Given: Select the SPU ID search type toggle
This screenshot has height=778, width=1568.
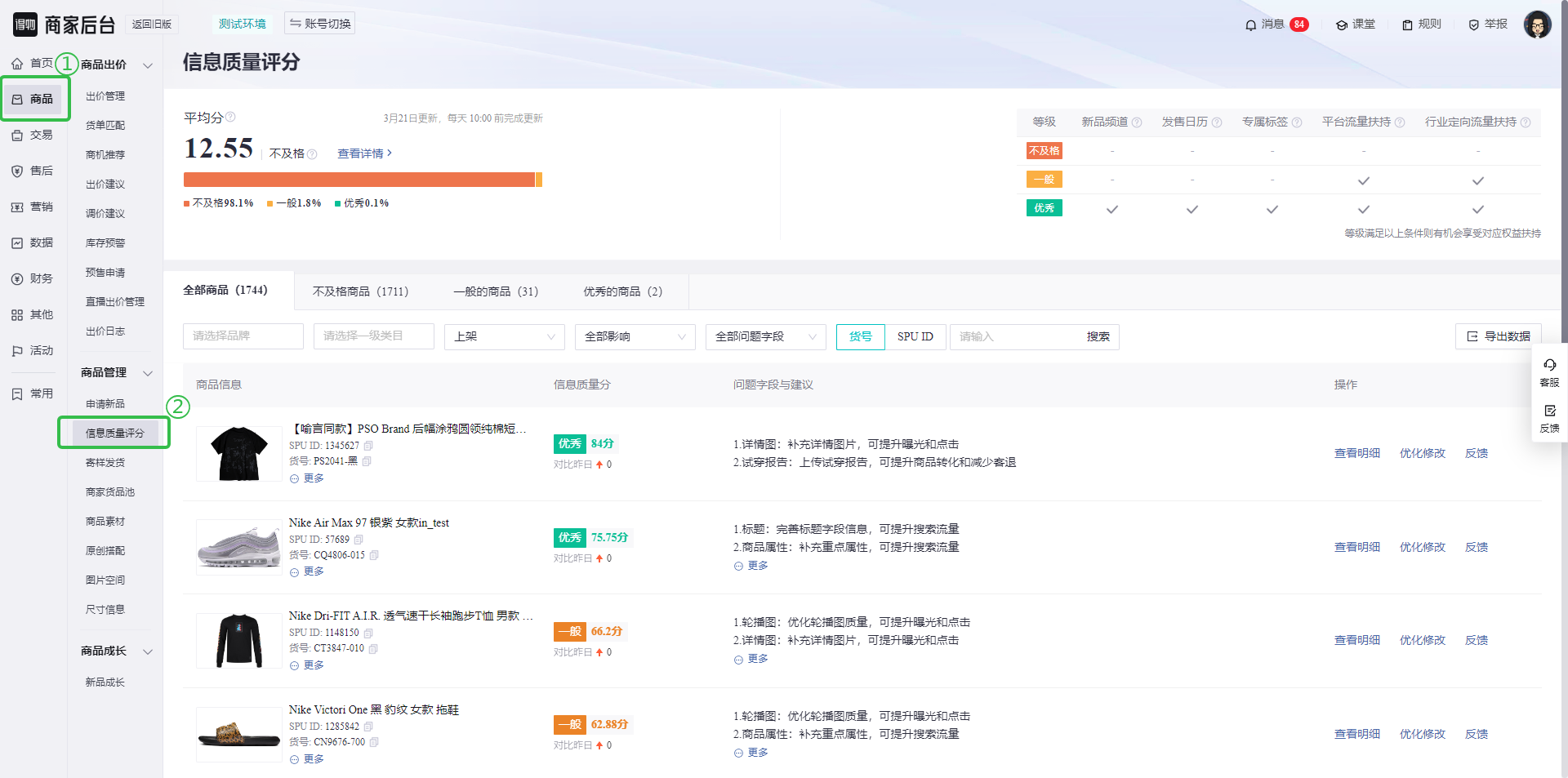Looking at the screenshot, I should (x=915, y=336).
